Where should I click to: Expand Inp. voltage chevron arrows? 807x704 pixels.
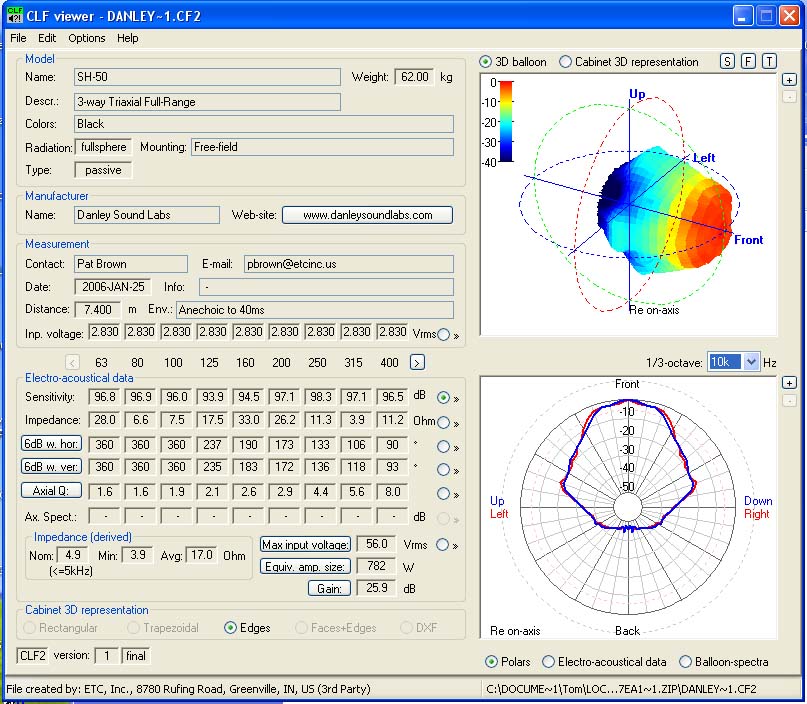(456, 336)
